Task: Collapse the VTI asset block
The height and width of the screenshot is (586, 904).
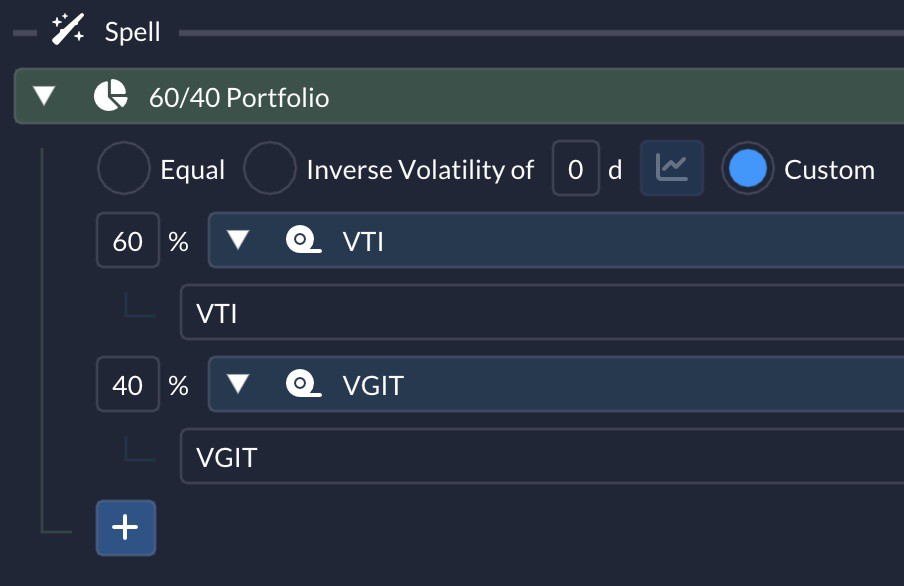Action: tap(238, 240)
